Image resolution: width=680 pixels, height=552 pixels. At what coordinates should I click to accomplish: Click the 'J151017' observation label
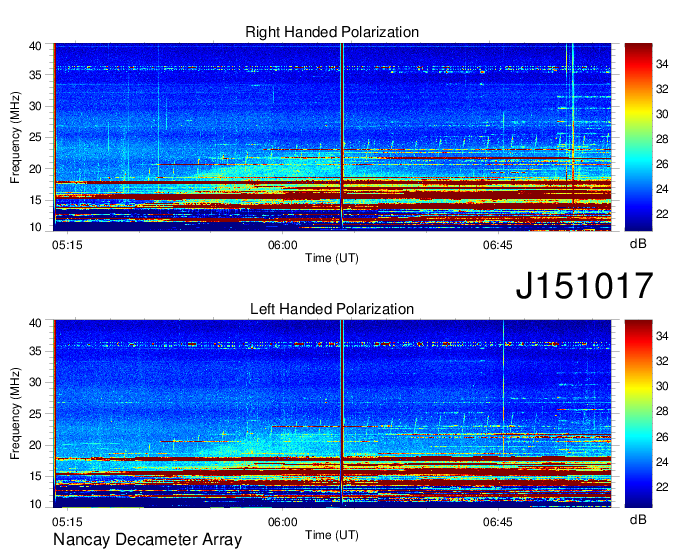point(584,286)
